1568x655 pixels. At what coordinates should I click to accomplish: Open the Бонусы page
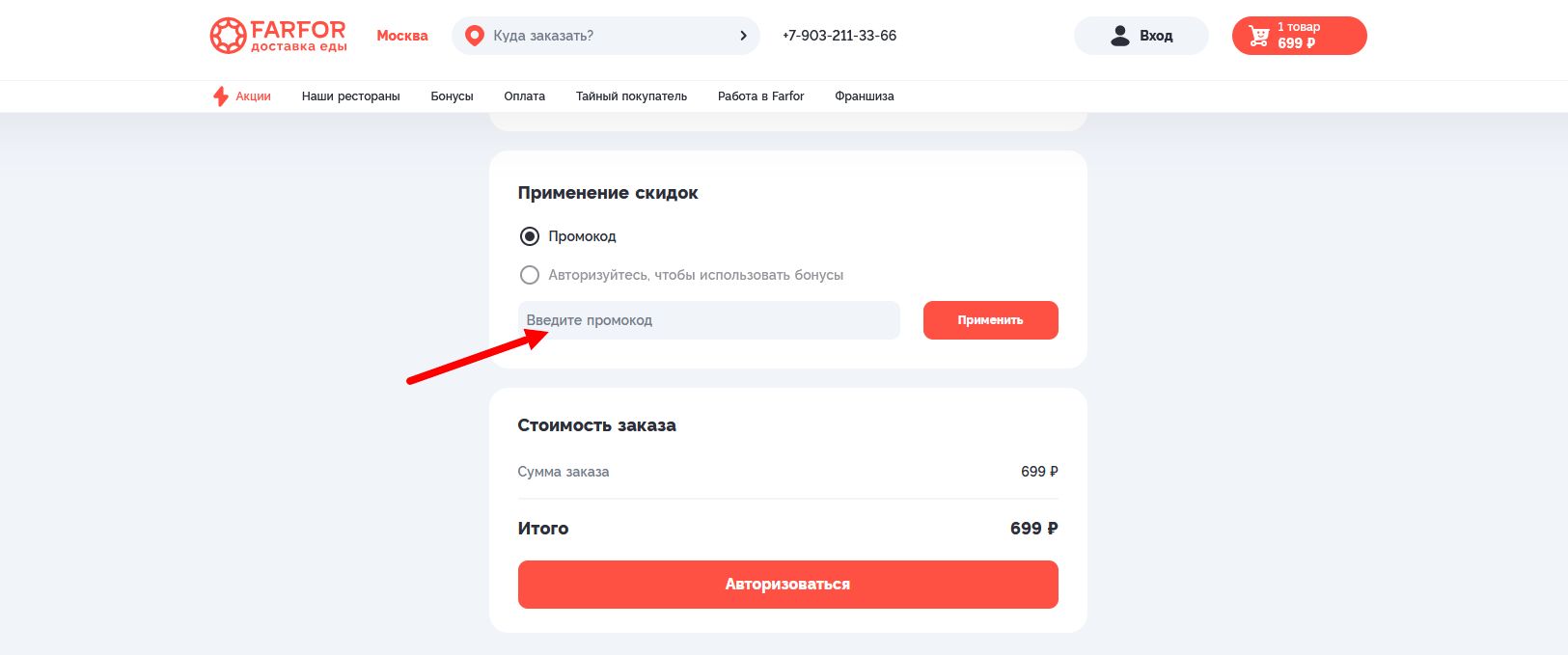pyautogui.click(x=452, y=96)
